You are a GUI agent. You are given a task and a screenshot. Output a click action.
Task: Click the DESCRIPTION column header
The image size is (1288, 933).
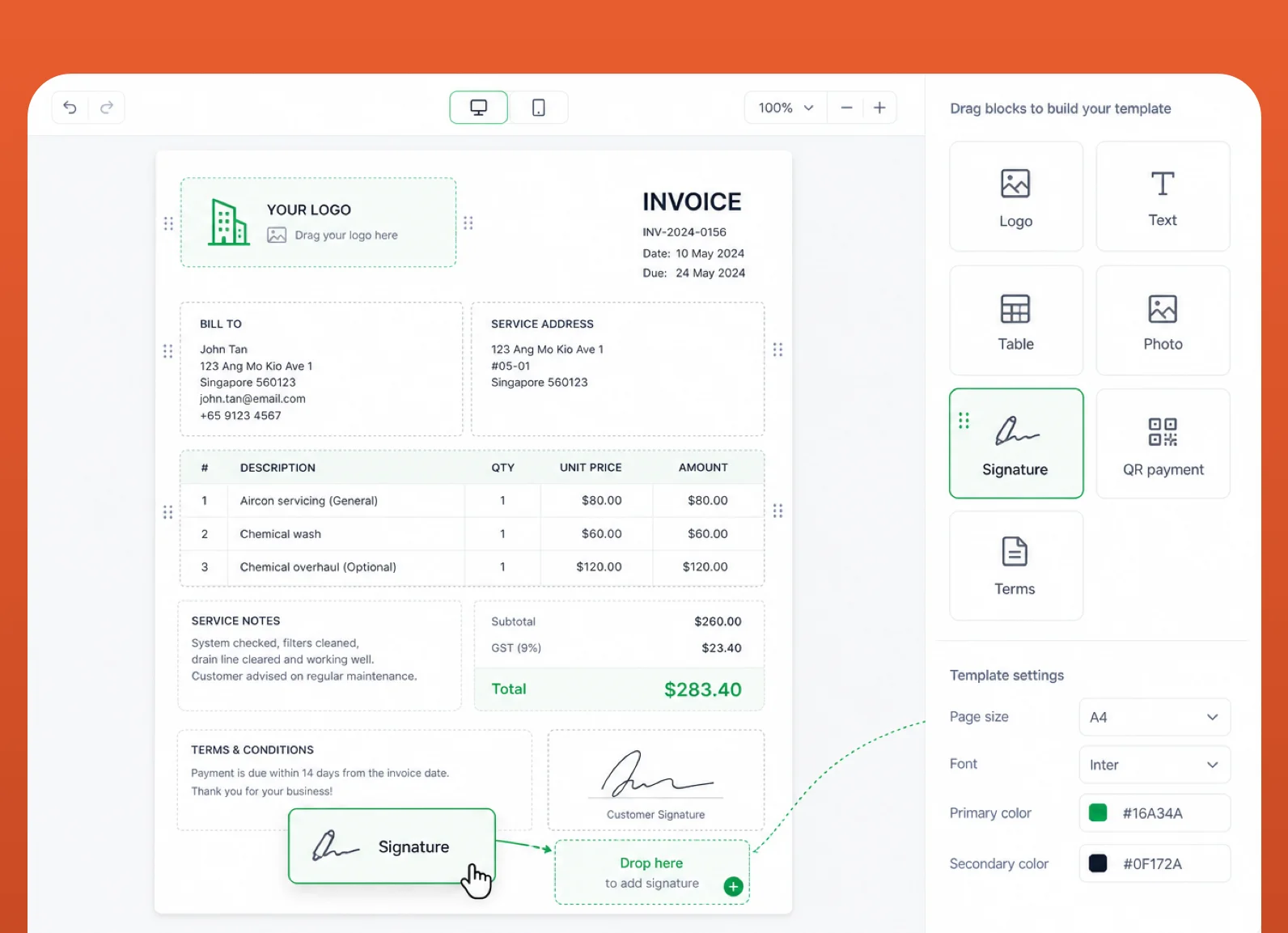click(x=278, y=468)
